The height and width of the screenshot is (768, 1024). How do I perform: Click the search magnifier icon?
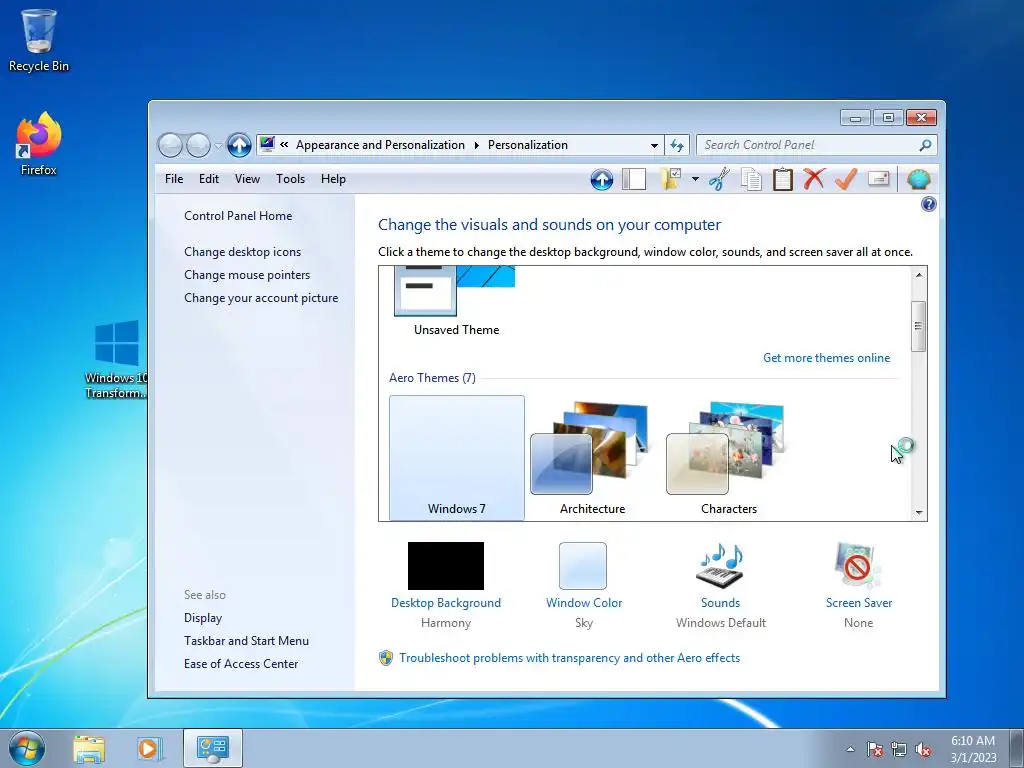click(925, 145)
